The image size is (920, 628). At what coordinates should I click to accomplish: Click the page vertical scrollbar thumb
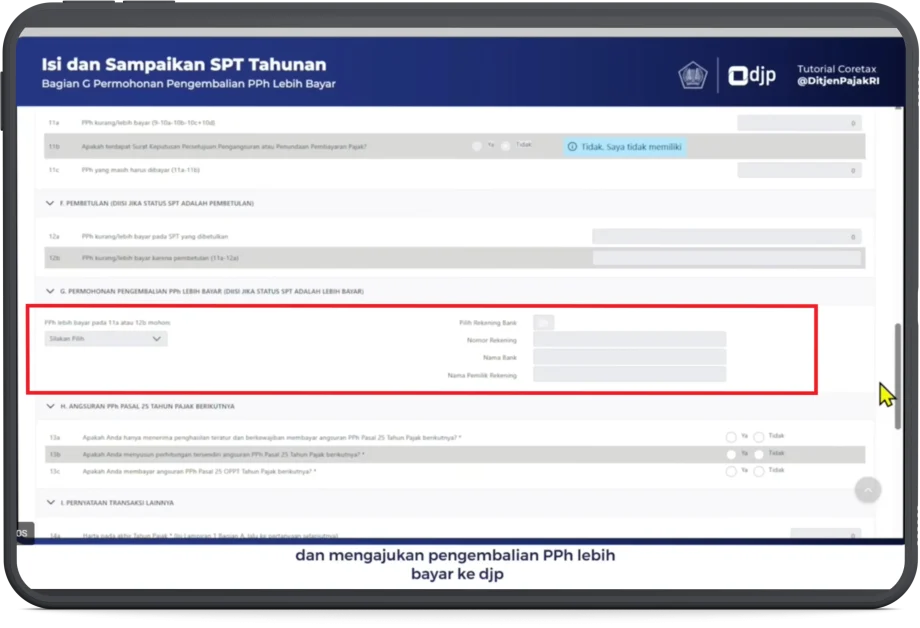(x=897, y=375)
